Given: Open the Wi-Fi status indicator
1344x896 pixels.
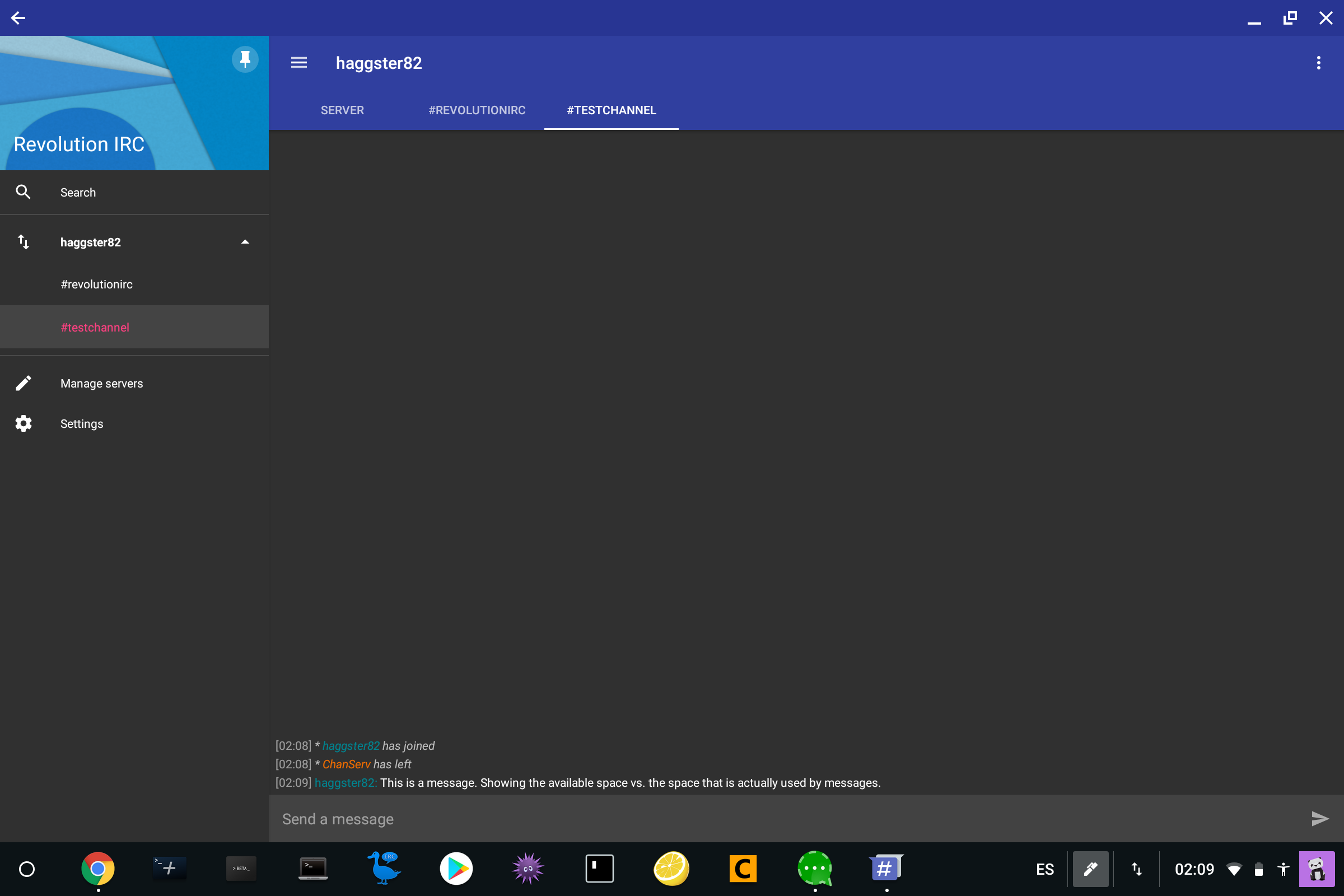Looking at the screenshot, I should point(1234,869).
